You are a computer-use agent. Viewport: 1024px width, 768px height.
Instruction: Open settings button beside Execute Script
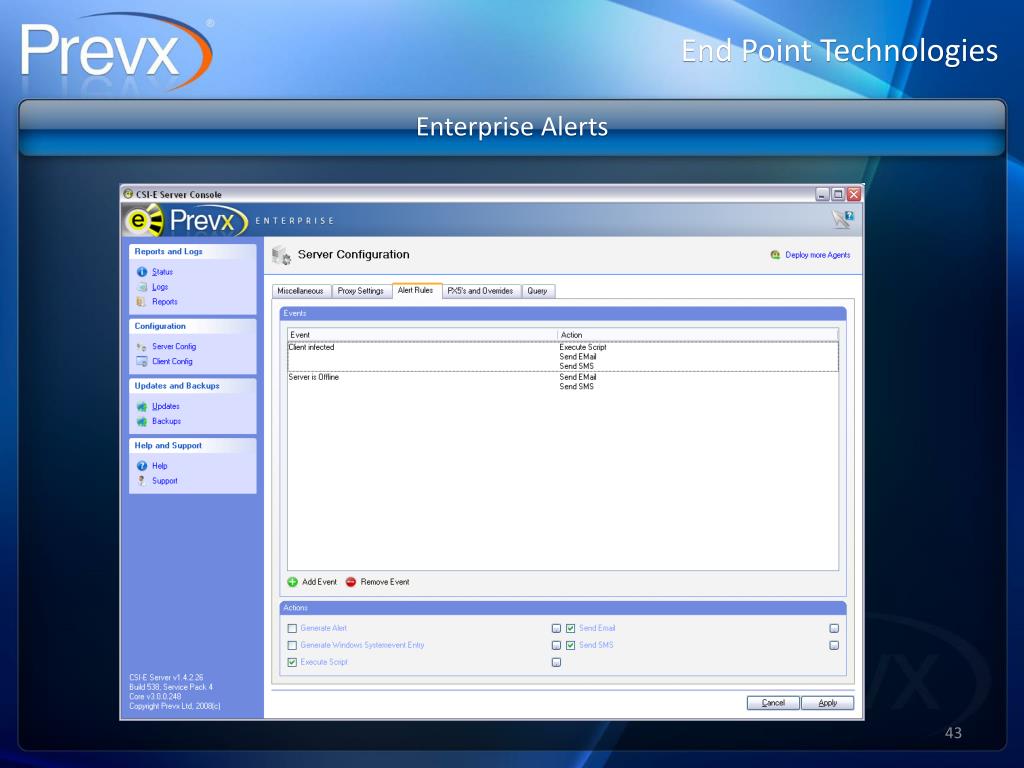[x=556, y=662]
